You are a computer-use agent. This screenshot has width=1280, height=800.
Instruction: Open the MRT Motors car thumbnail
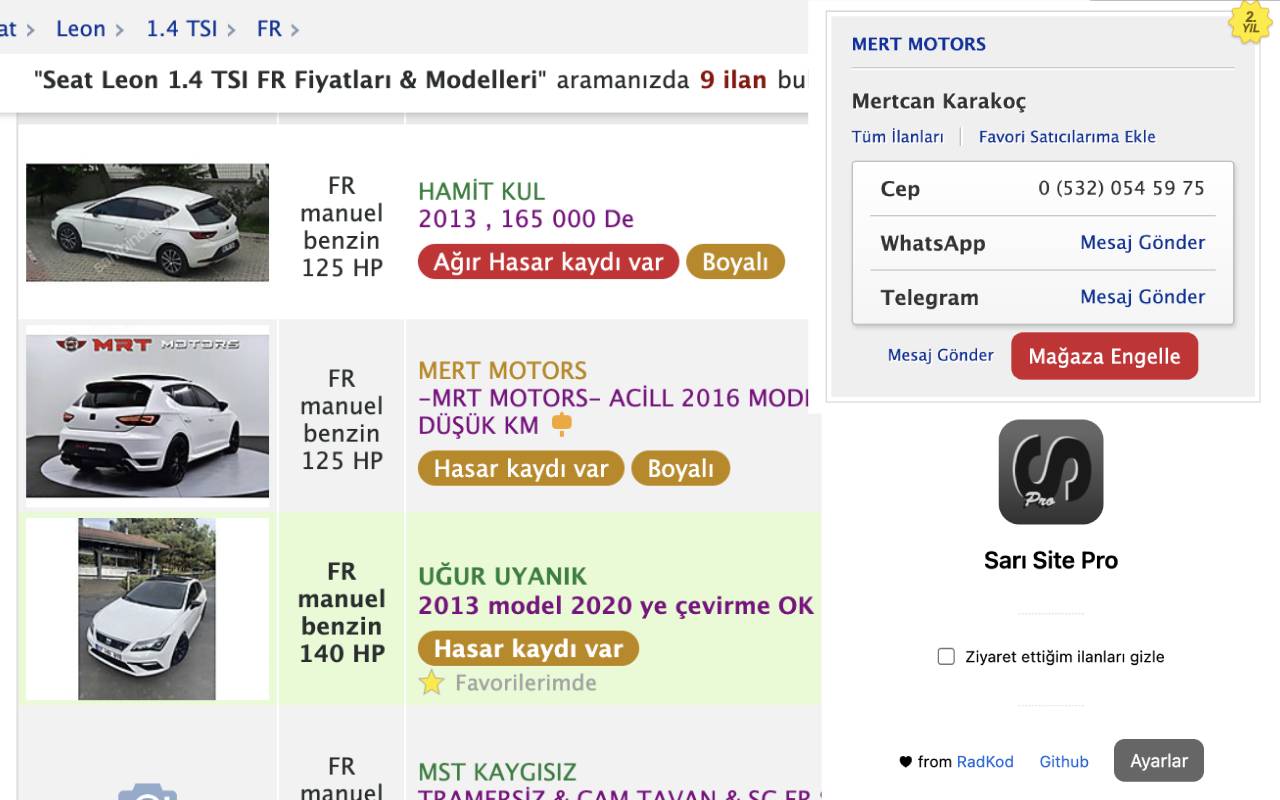click(147, 416)
